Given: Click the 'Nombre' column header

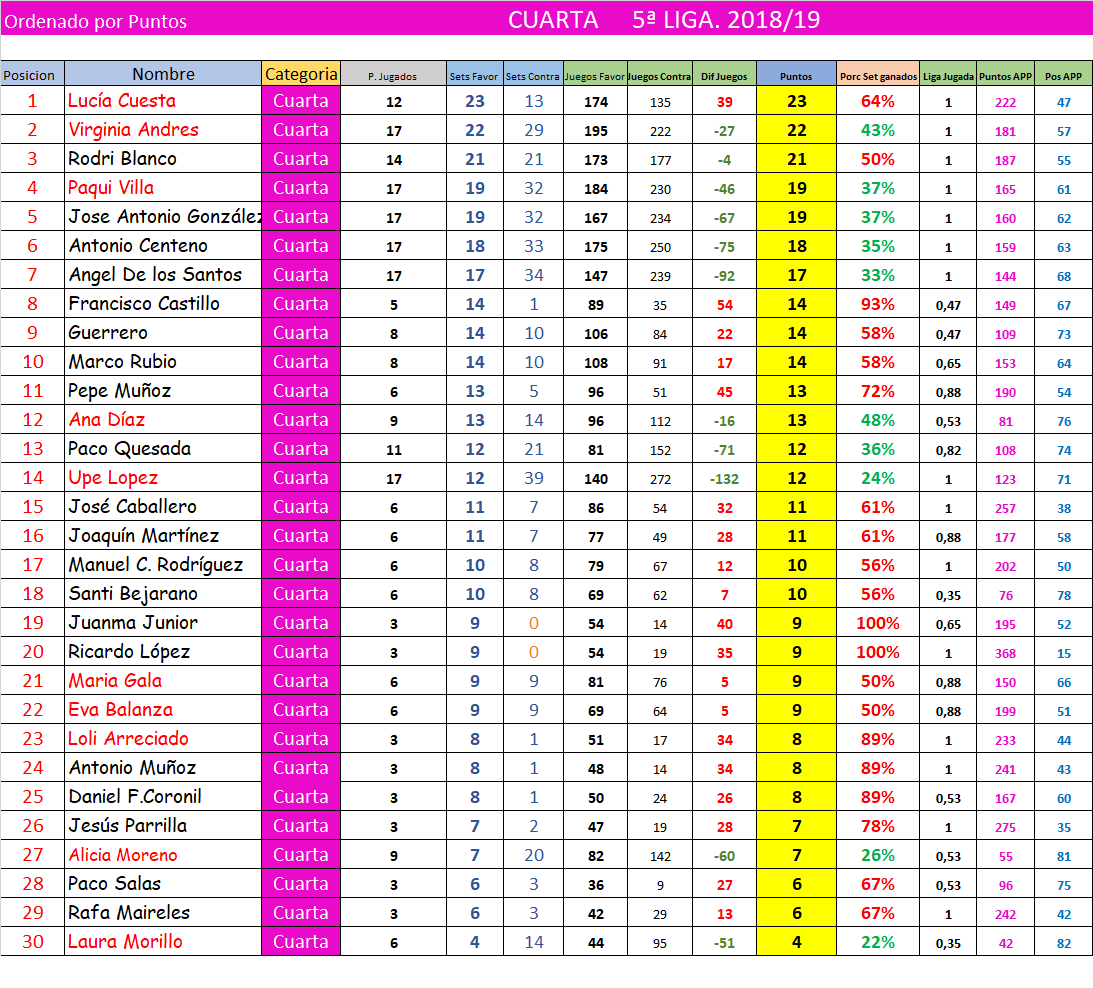Looking at the screenshot, I should click(x=163, y=74).
